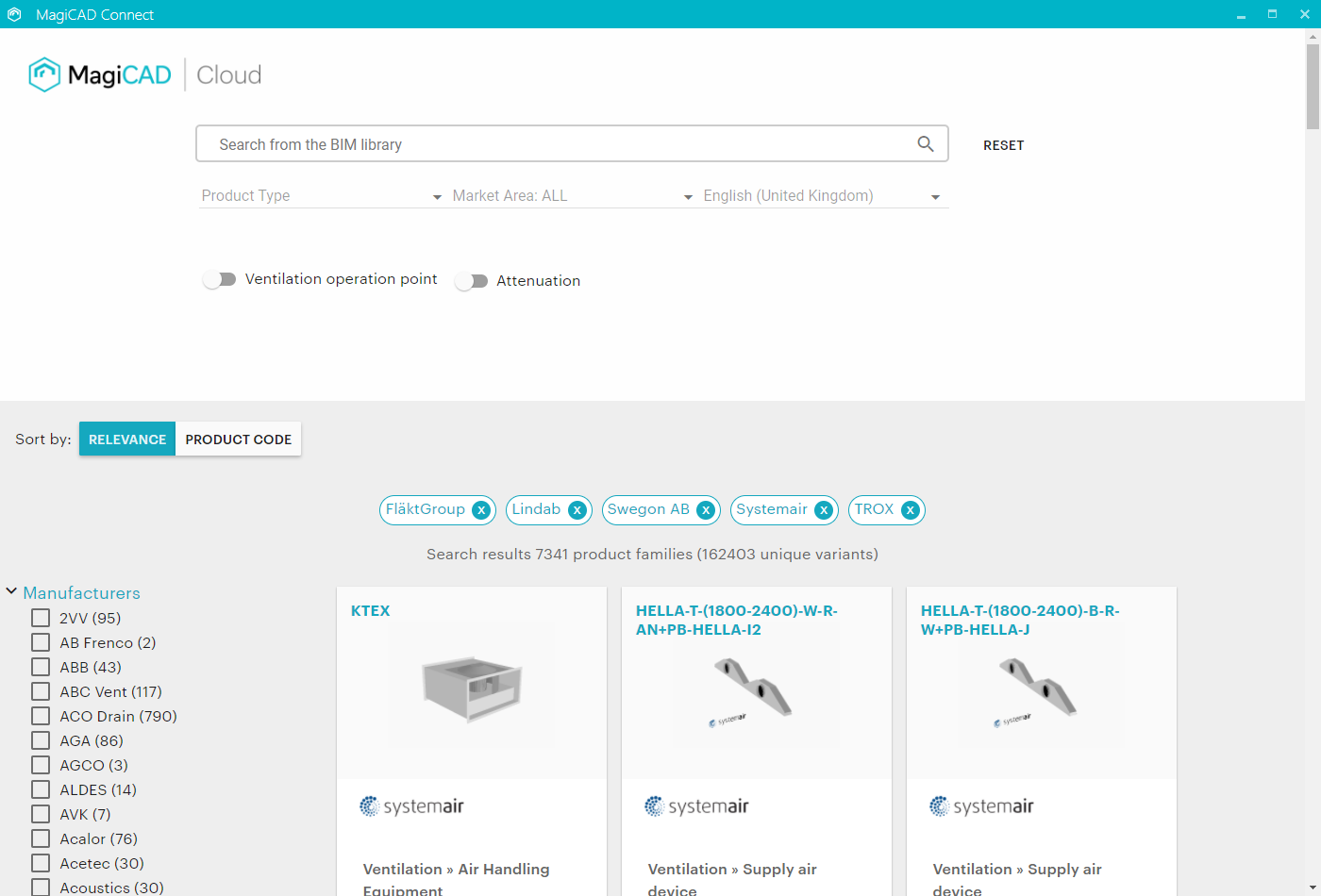Screen dimensions: 1321x896
Task: Click the search results count text
Action: click(x=652, y=554)
